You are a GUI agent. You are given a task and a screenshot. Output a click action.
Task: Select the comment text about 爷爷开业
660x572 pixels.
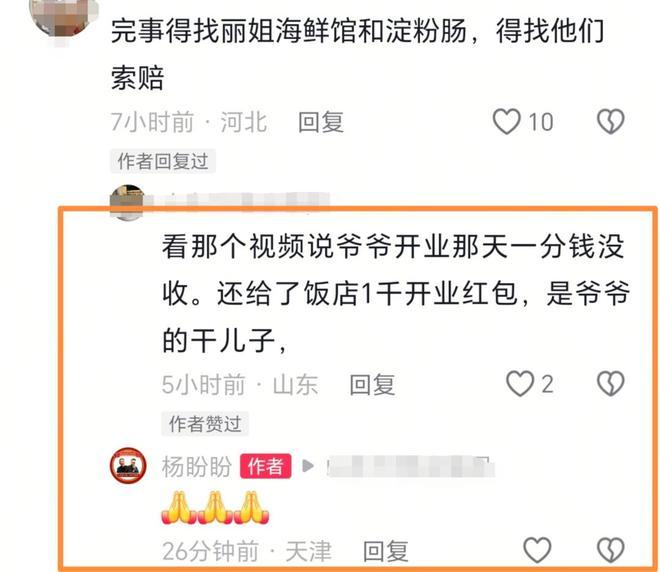(395, 293)
